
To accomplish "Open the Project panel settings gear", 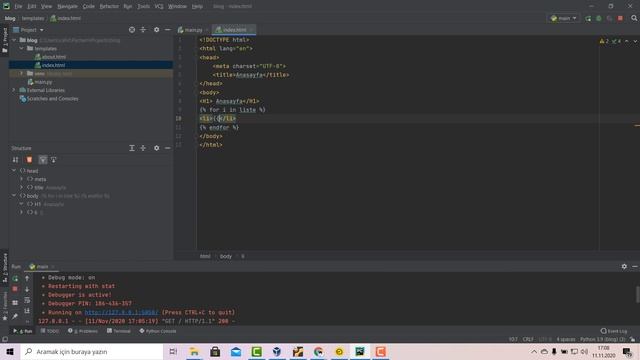I will 156,30.
